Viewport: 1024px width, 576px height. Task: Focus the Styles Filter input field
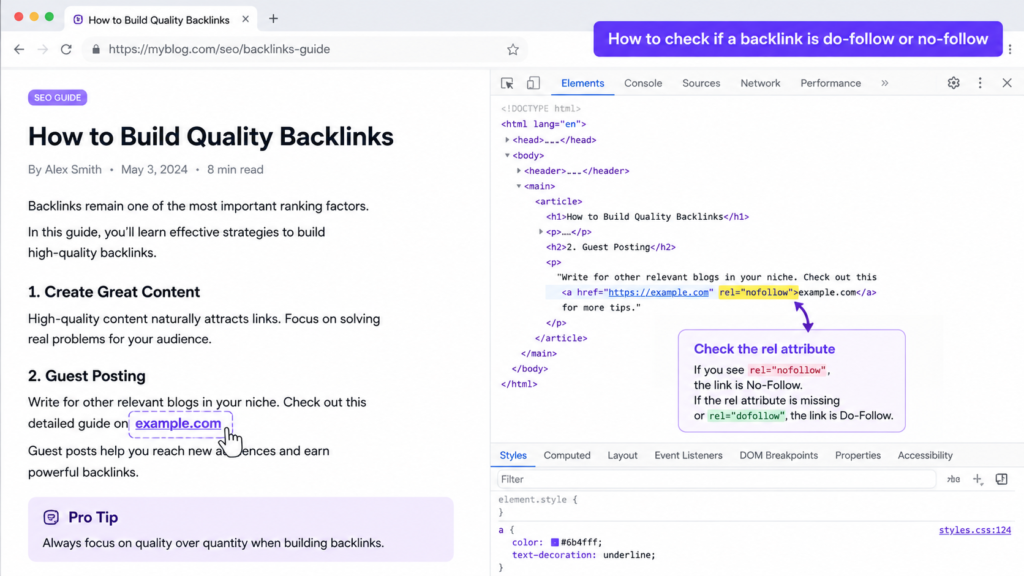tap(716, 479)
